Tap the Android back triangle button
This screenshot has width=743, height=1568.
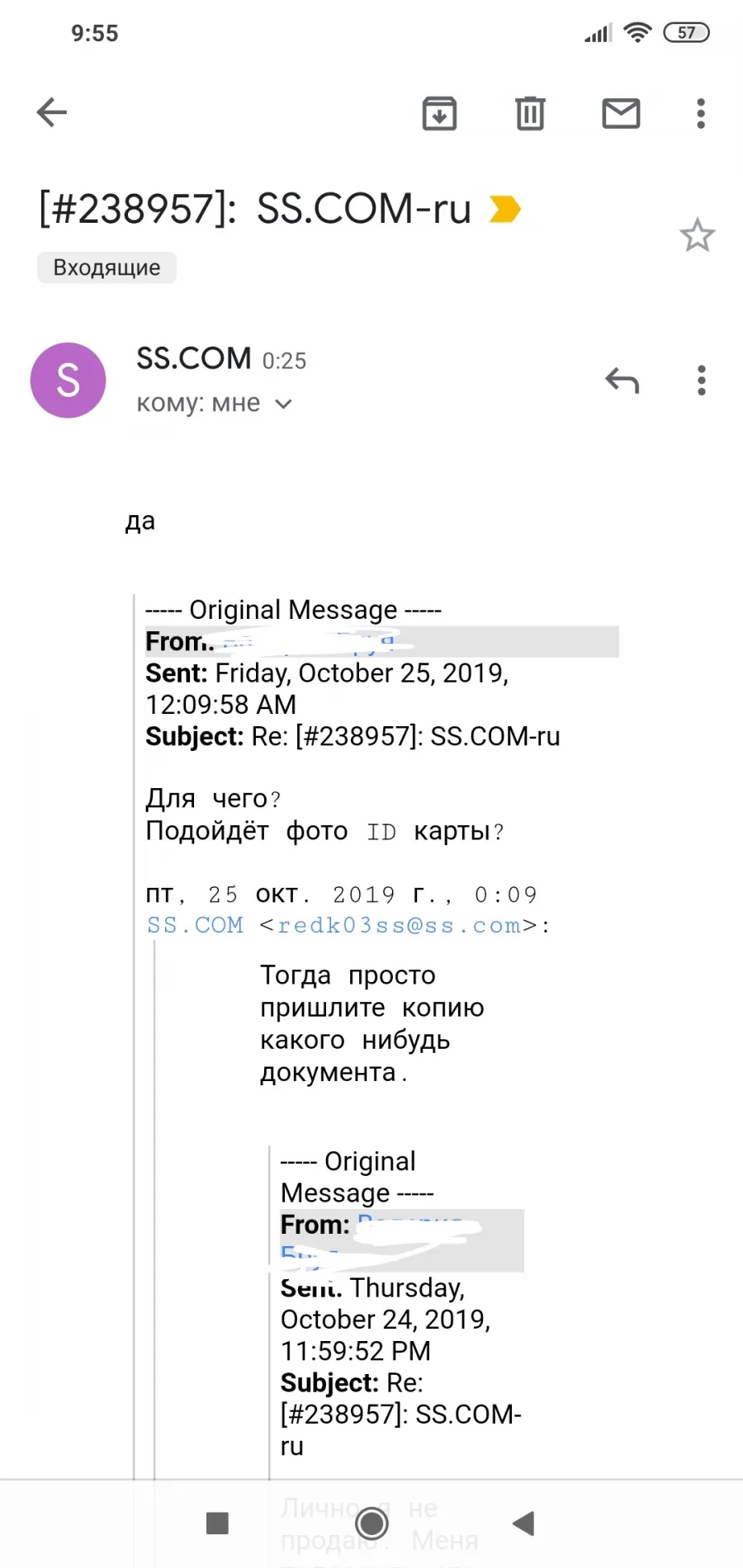(523, 1523)
